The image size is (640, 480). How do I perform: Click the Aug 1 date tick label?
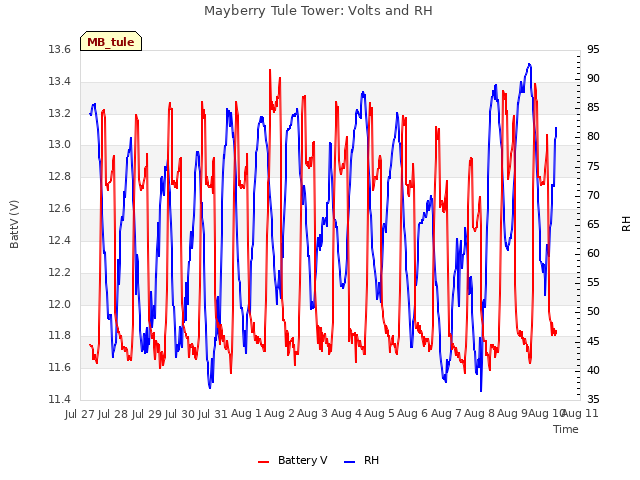[246, 413]
